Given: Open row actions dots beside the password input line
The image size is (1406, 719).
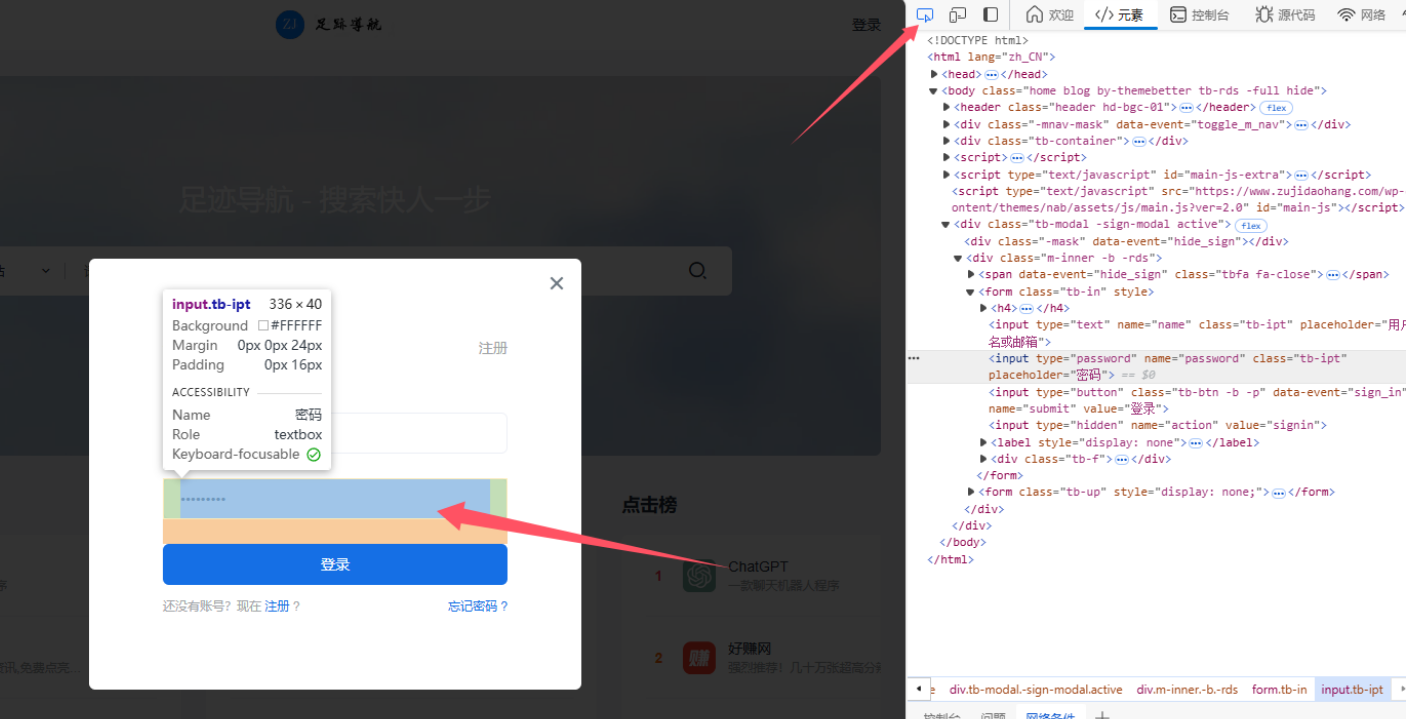Looking at the screenshot, I should click(x=913, y=358).
